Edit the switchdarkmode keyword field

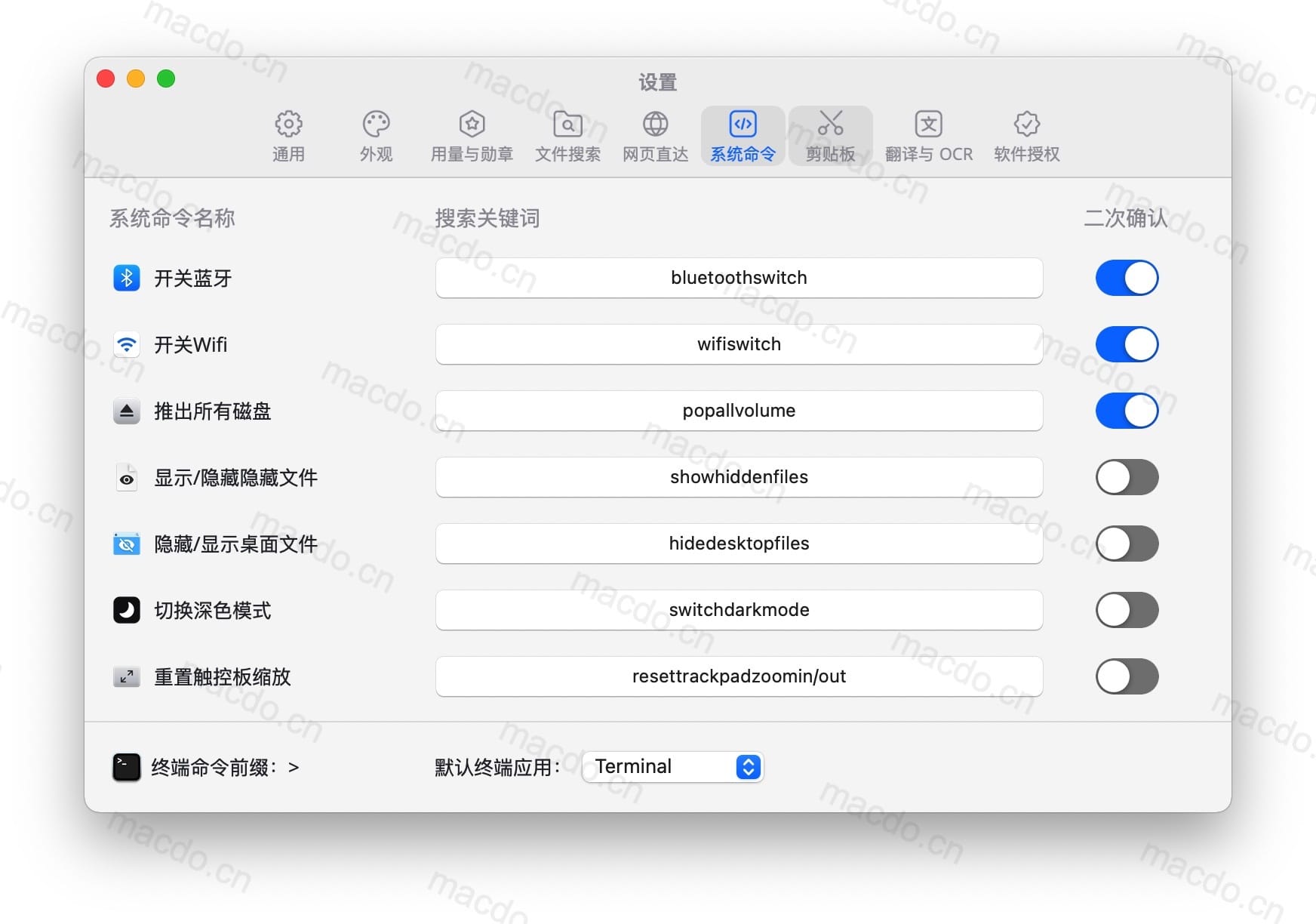pyautogui.click(x=739, y=610)
